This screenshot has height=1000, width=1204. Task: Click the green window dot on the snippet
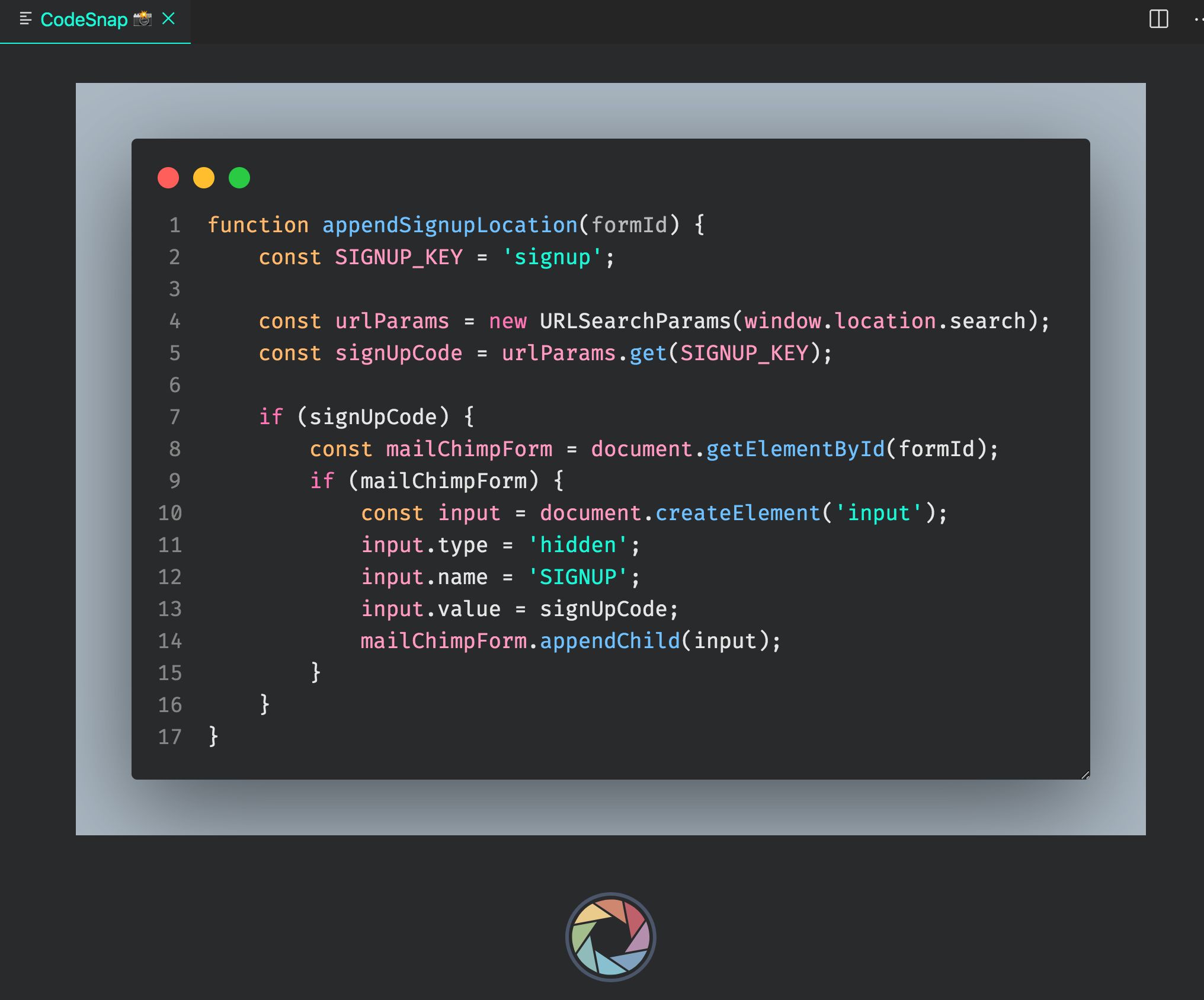click(240, 177)
